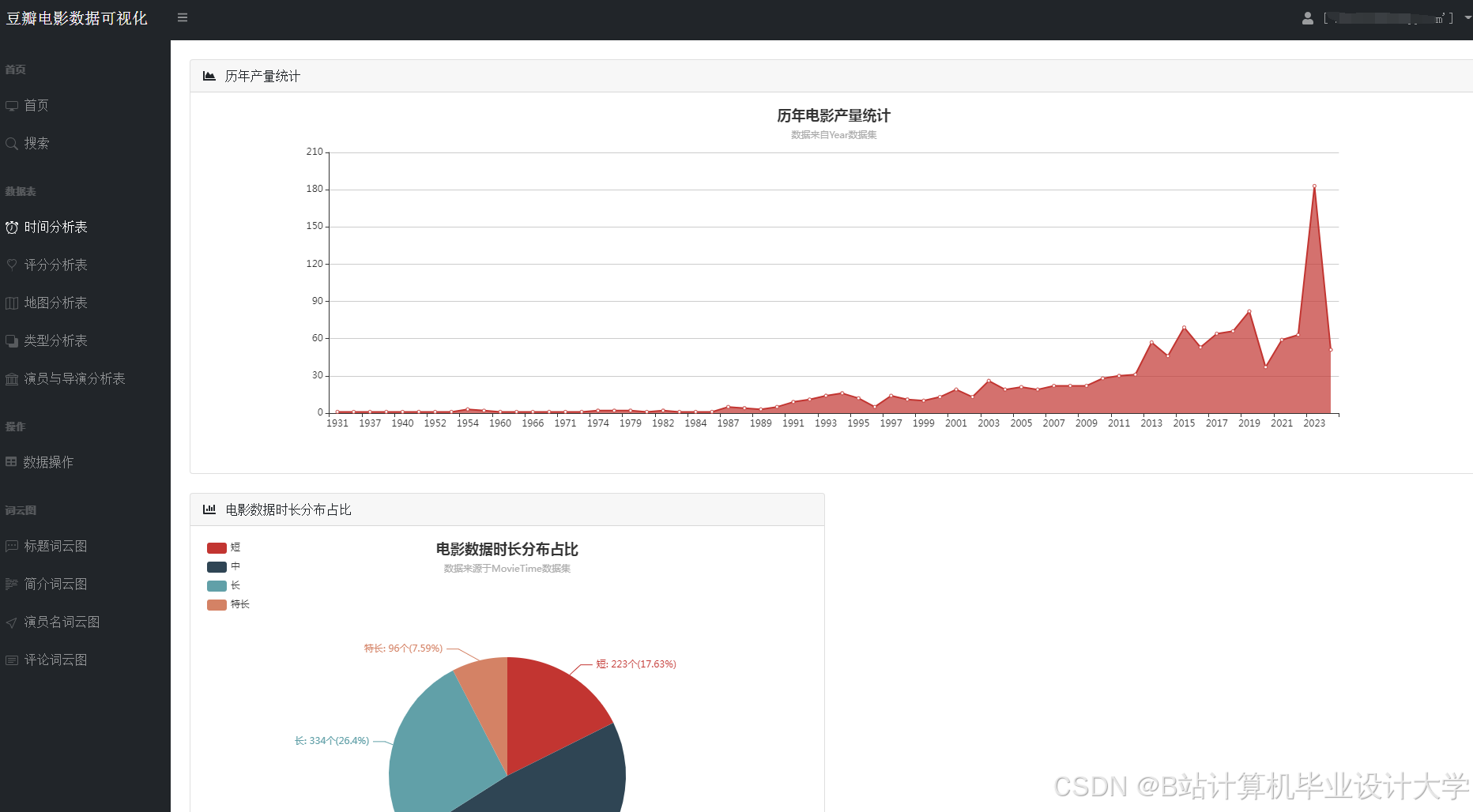Open 演员名词云图 link
Screen dimensions: 1473x812
click(x=62, y=622)
